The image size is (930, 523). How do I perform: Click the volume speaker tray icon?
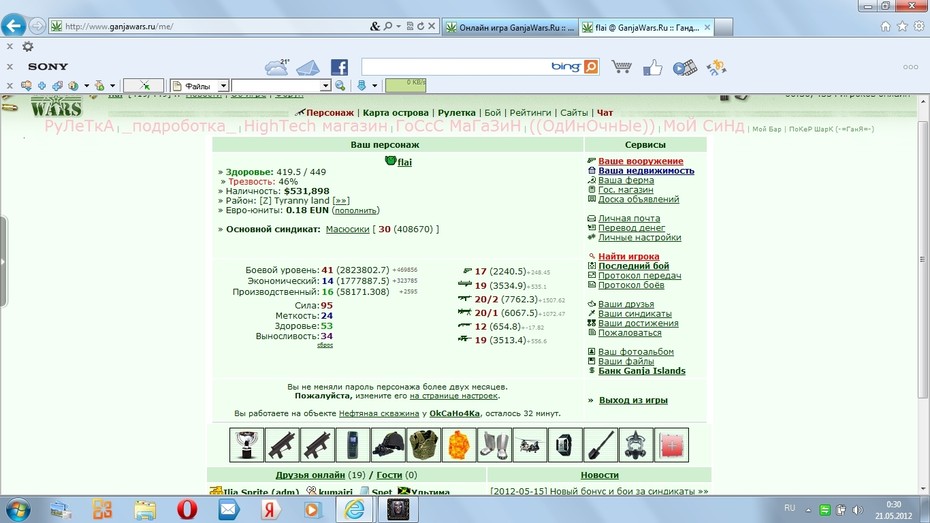857,510
